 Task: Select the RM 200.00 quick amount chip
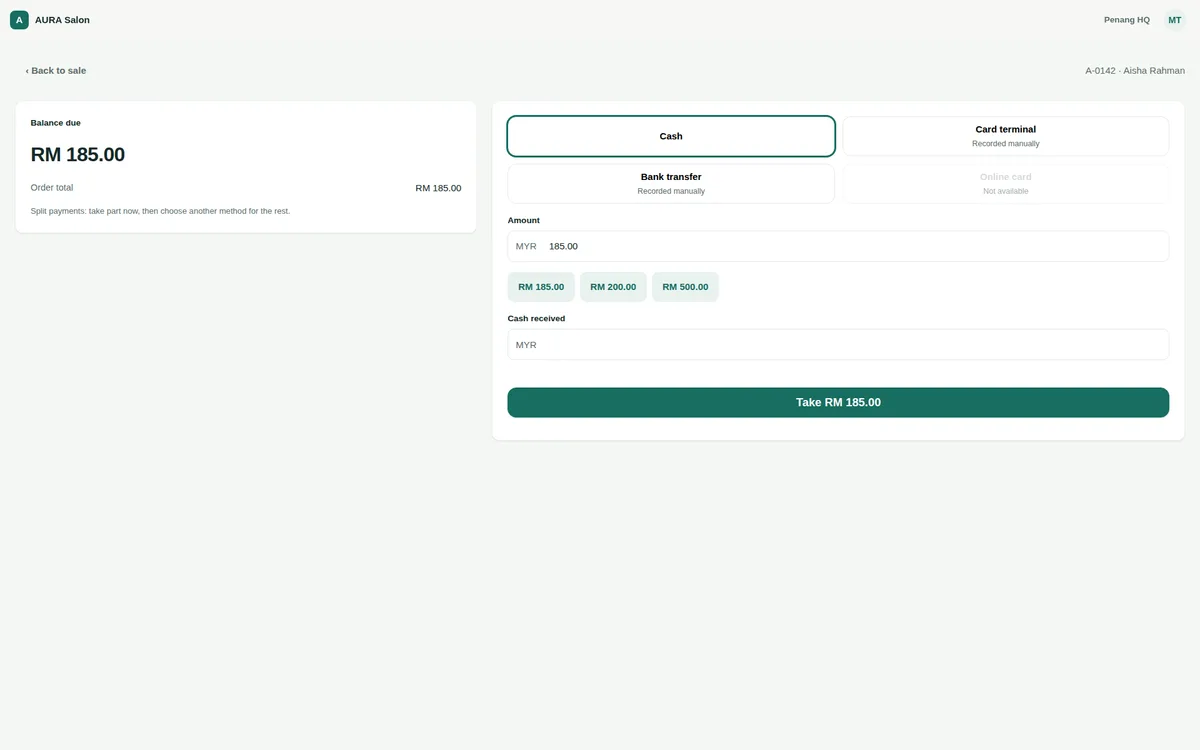613,287
